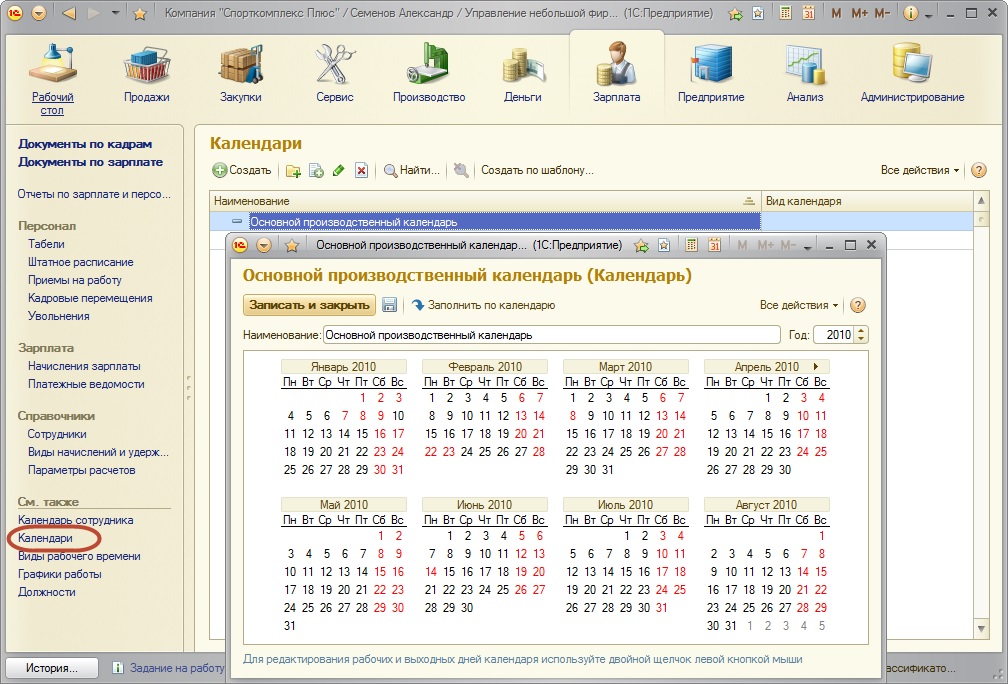The width and height of the screenshot is (1008, 684).
Task: Click the Наименование input field in calendar form
Action: pyautogui.click(x=550, y=335)
